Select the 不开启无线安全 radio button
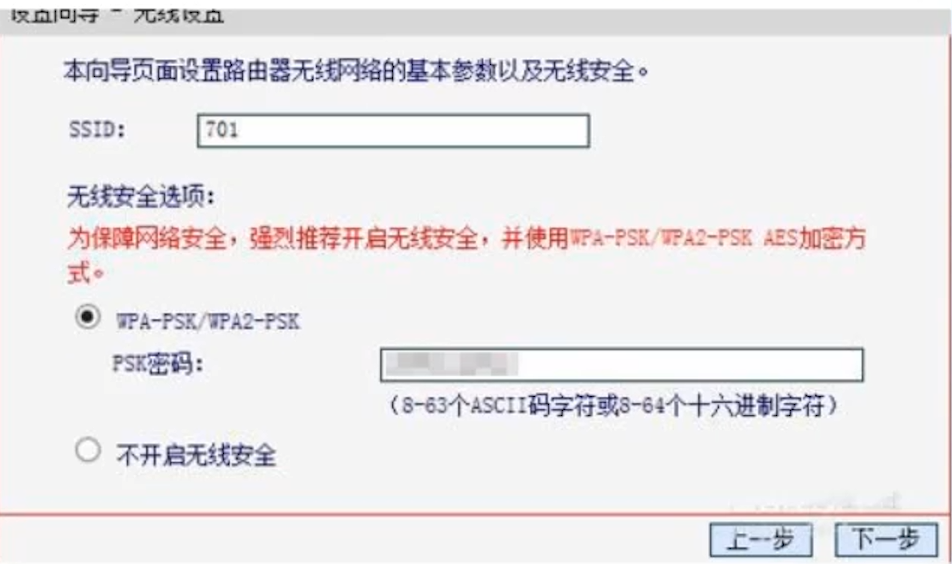 (x=88, y=450)
